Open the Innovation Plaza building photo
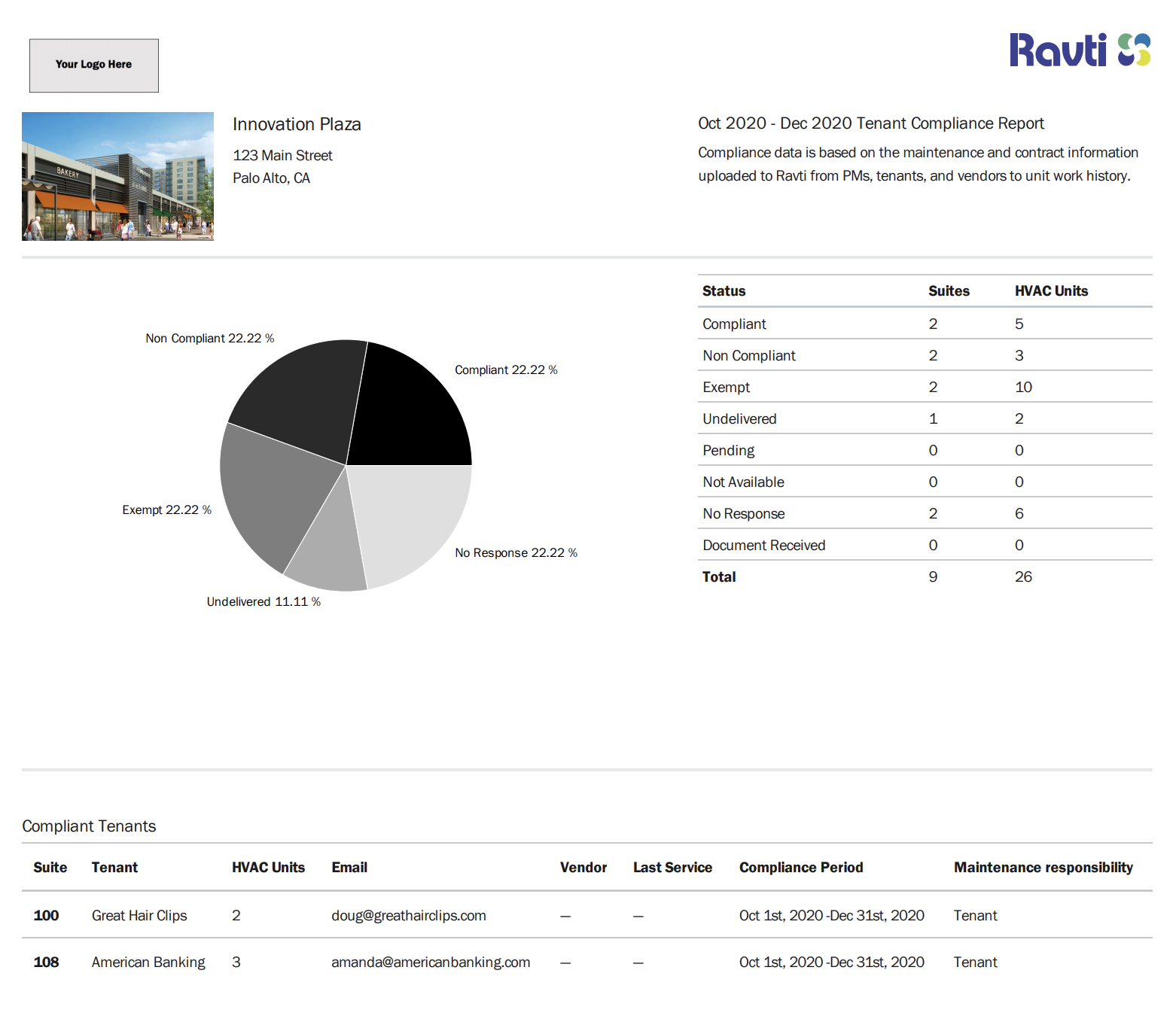 (x=117, y=176)
